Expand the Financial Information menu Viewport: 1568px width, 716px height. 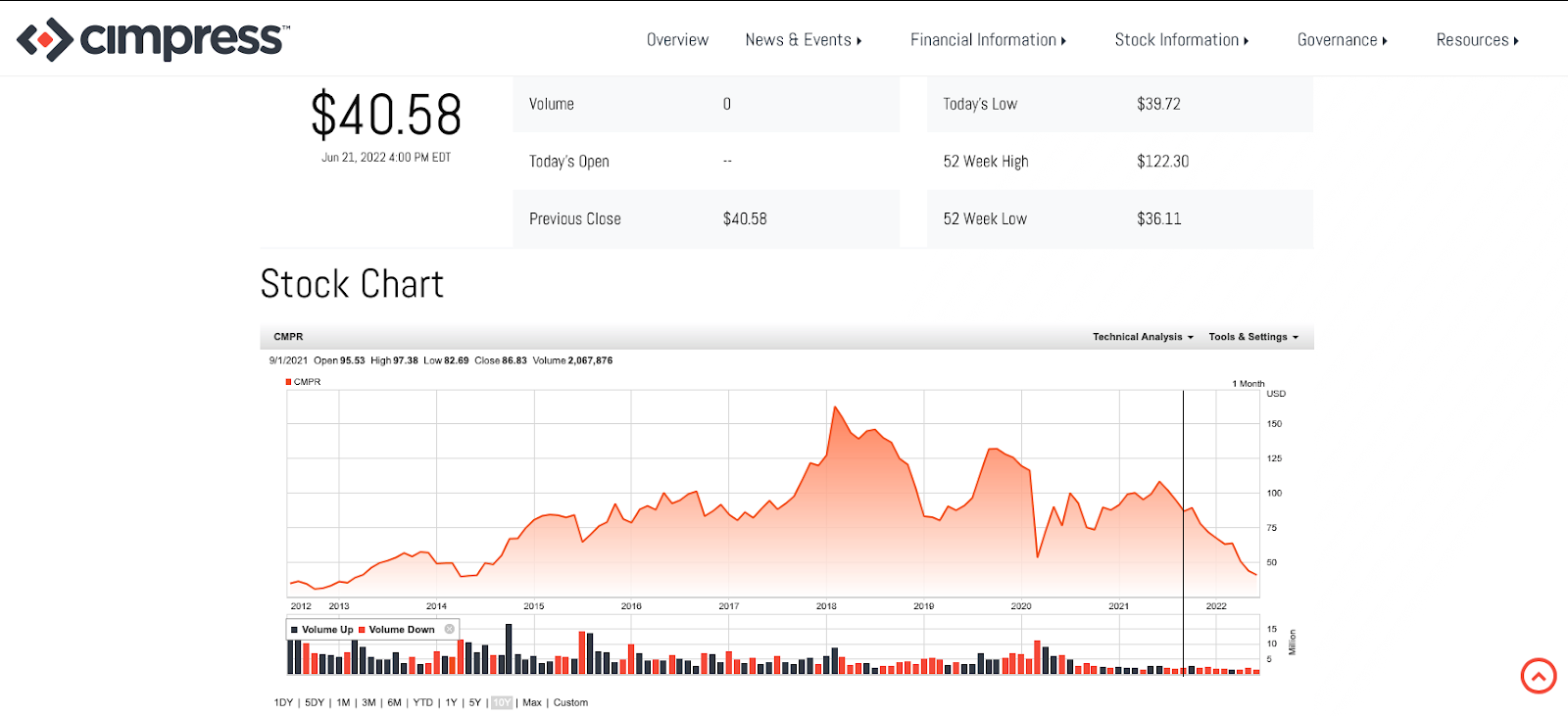coord(988,40)
